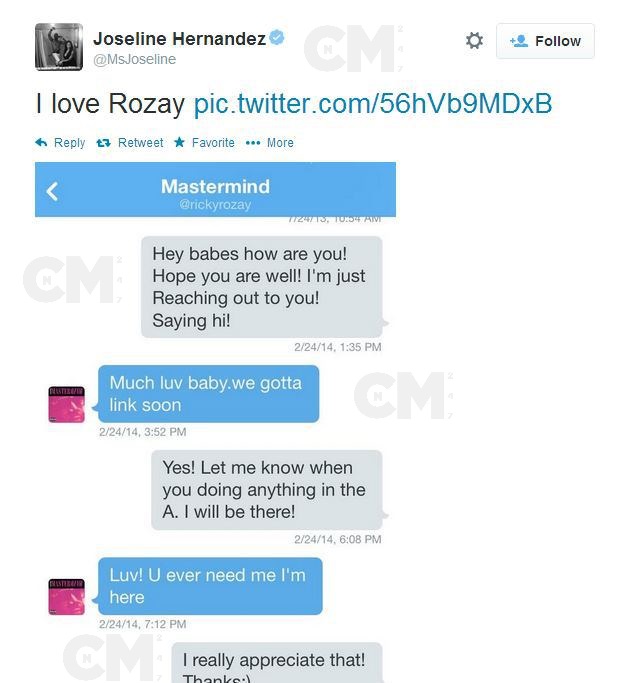Click the 'Yes! Let me know when' message

point(267,490)
